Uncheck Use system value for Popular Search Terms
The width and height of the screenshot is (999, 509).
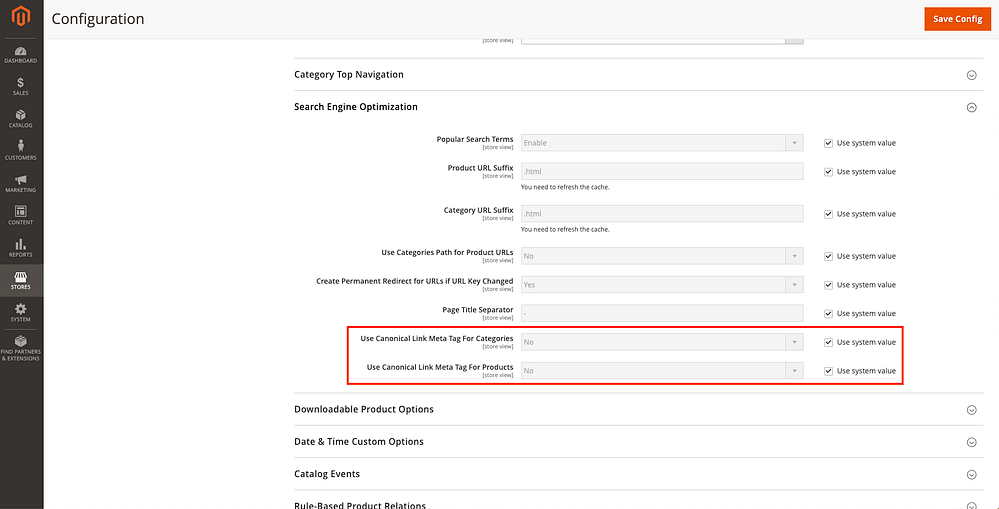tap(828, 143)
